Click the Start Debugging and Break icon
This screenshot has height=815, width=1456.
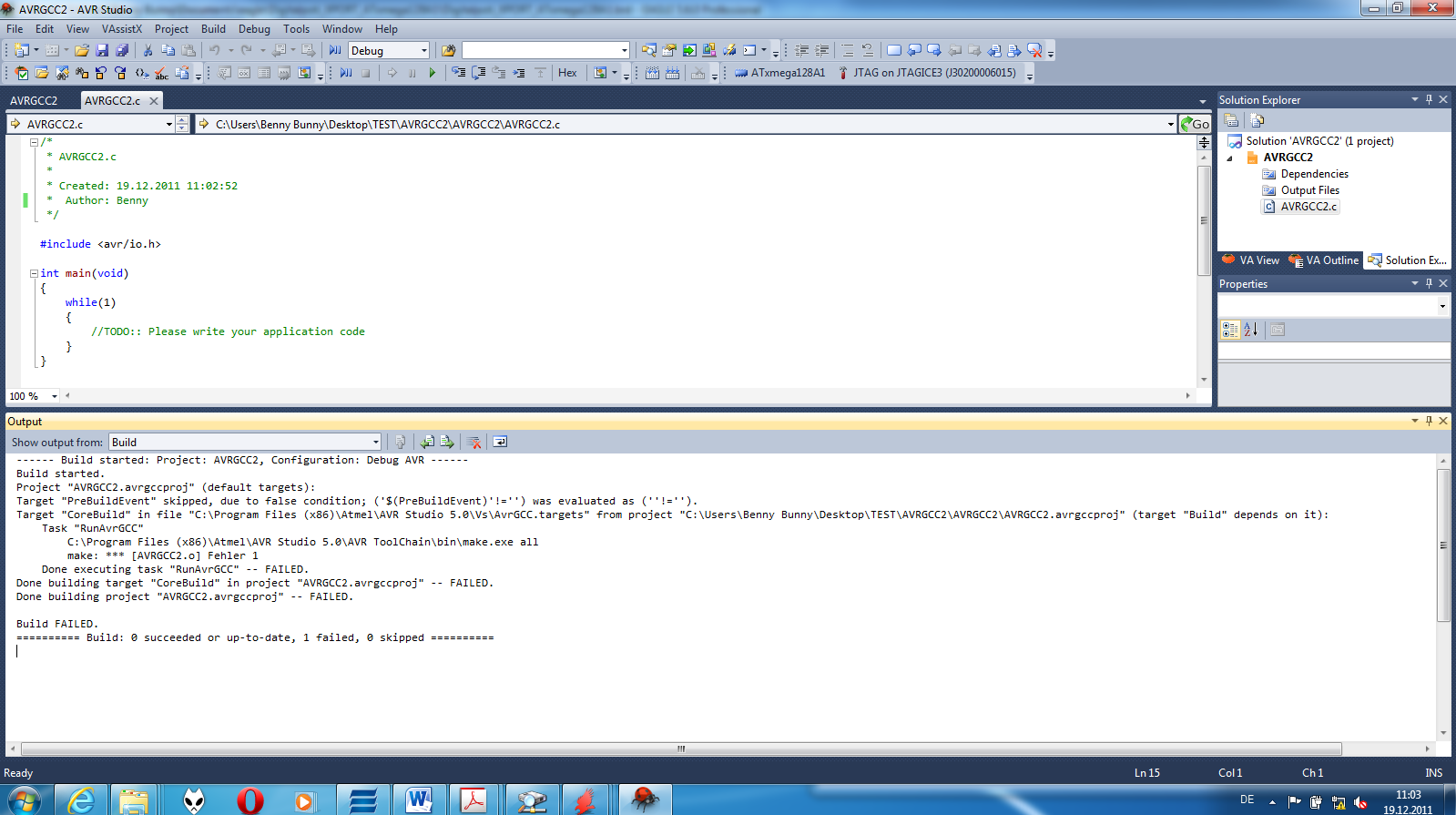(x=346, y=73)
